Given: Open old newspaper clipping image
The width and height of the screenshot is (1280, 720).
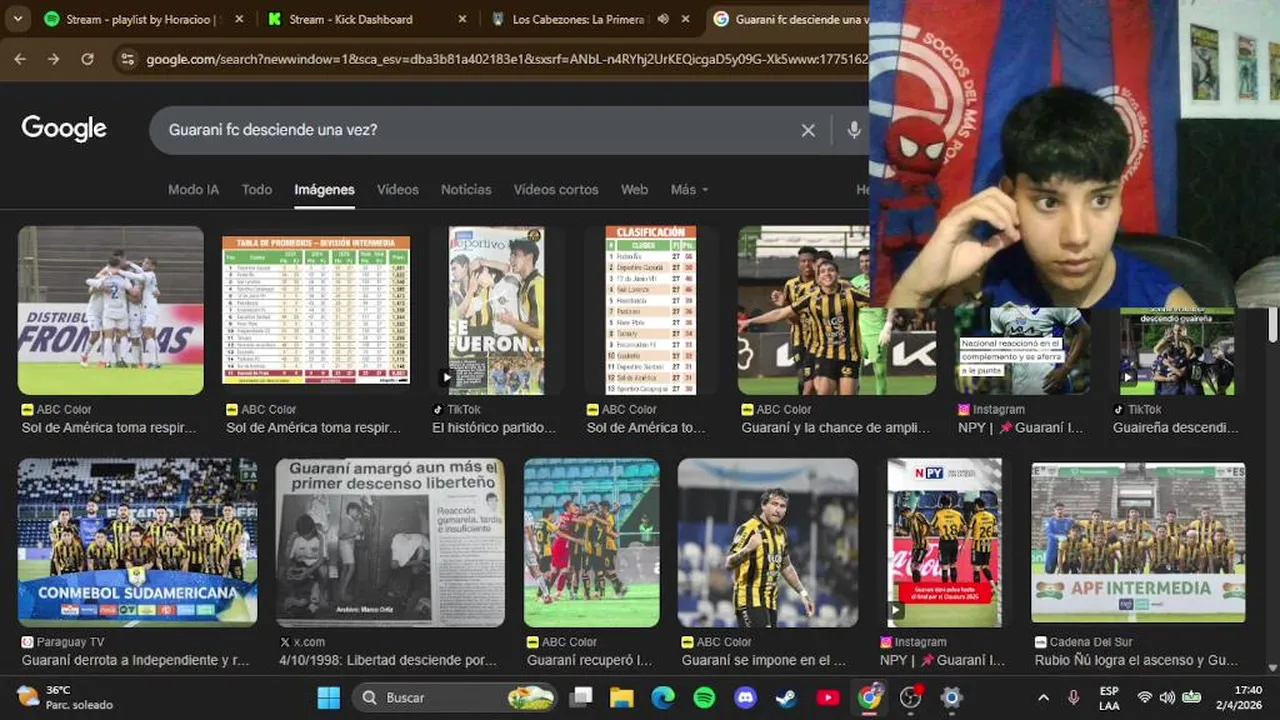Looking at the screenshot, I should pyautogui.click(x=390, y=543).
